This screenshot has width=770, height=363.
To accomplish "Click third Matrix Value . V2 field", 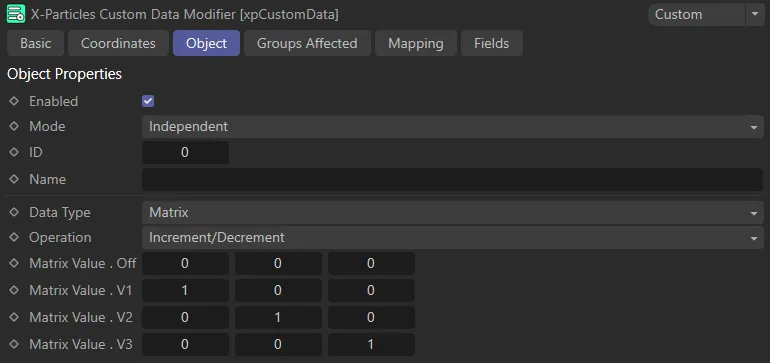I will click(x=371, y=317).
